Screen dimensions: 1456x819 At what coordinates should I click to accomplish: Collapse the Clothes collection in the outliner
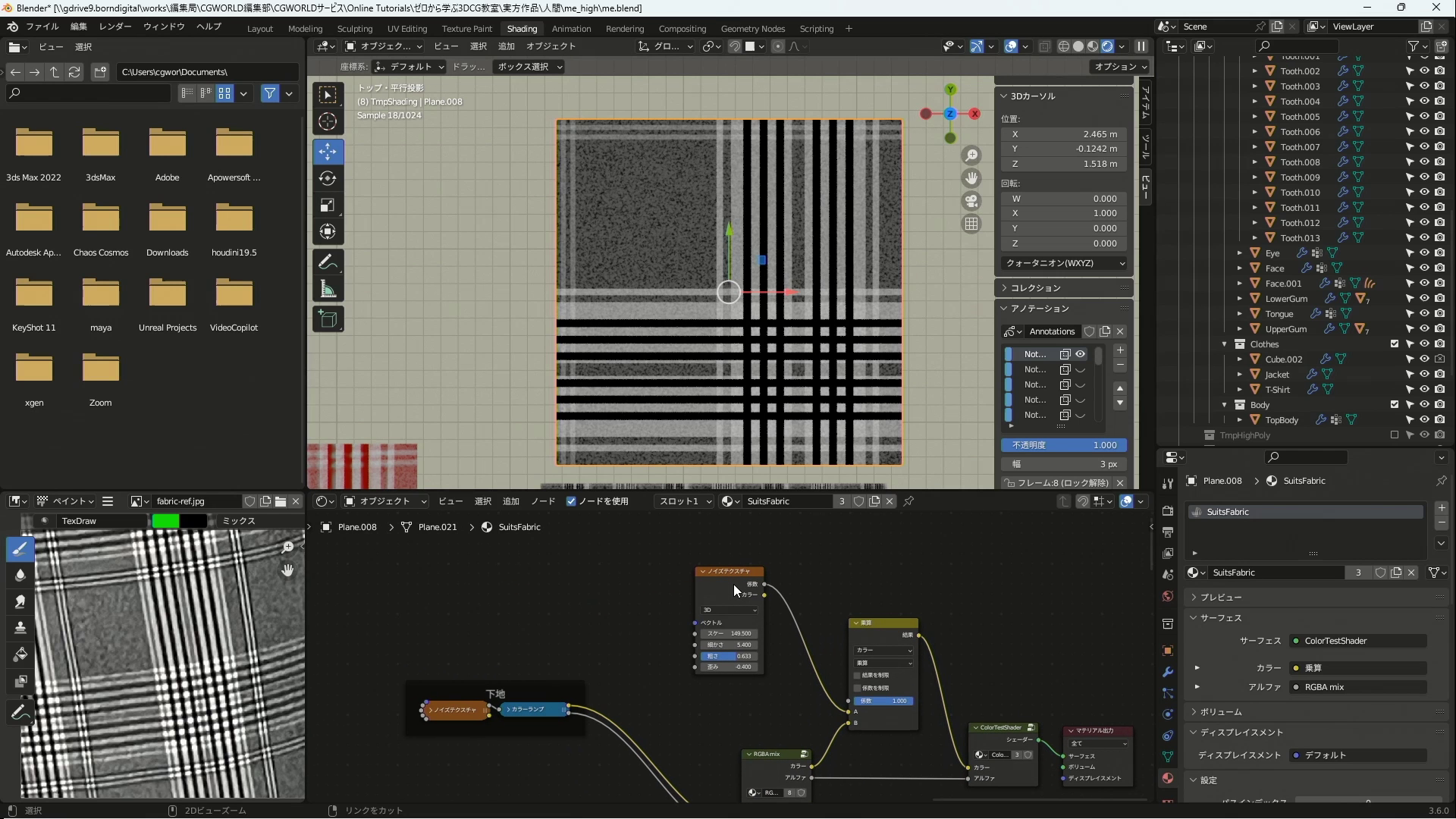pyautogui.click(x=1225, y=344)
